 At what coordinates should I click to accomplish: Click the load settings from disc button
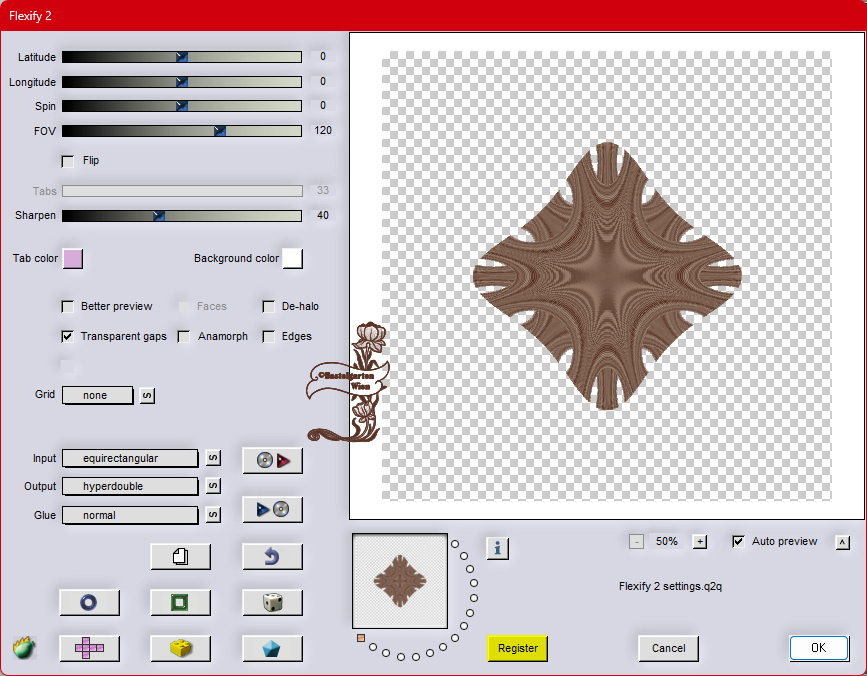(272, 461)
